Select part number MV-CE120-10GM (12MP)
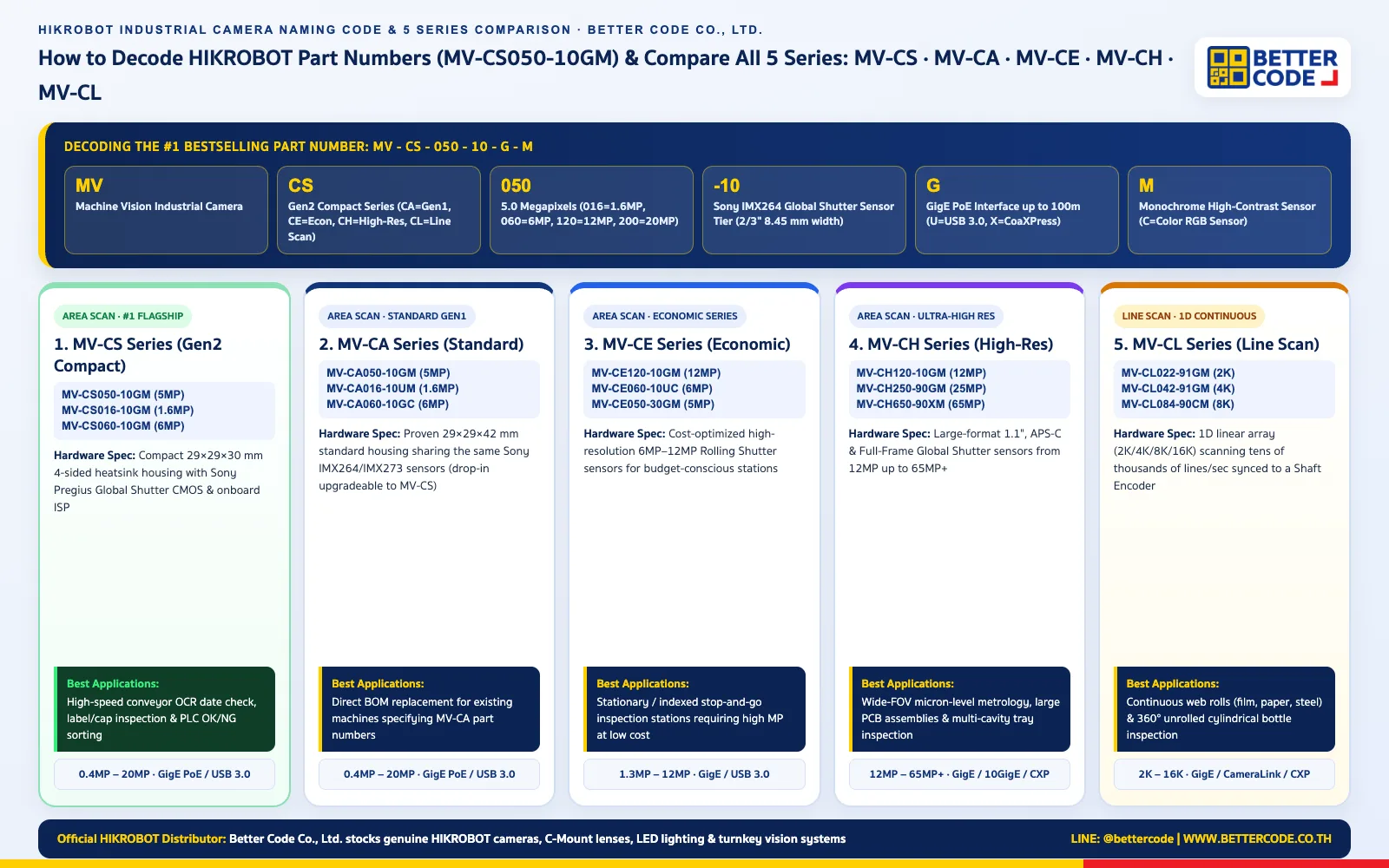The width and height of the screenshot is (1389, 868). click(656, 372)
